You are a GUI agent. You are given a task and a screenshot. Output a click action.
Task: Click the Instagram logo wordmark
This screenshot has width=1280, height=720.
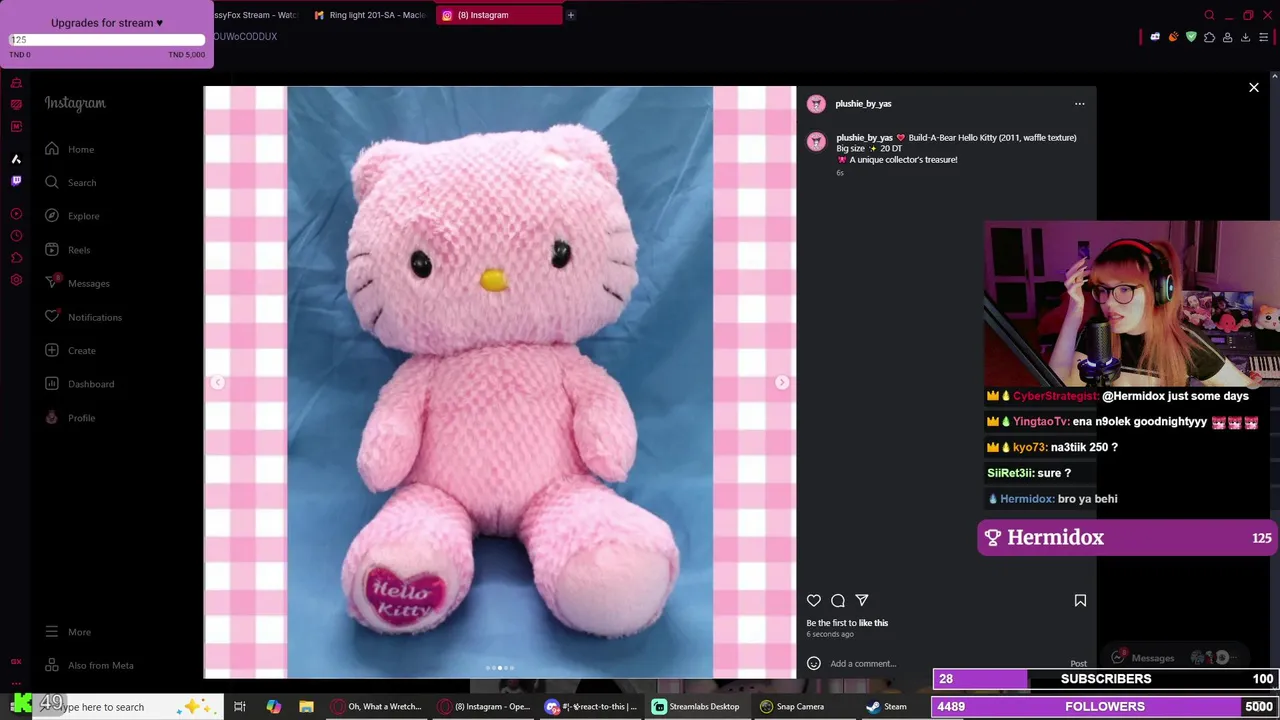tap(75, 103)
